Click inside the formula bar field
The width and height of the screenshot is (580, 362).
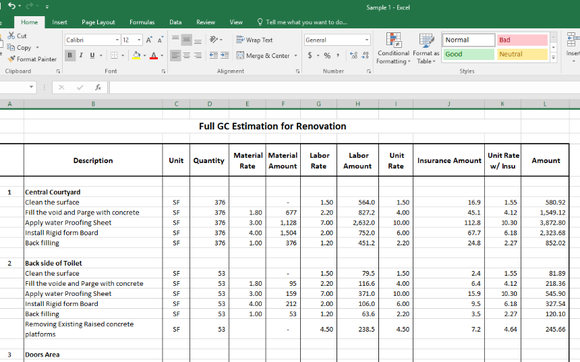[344, 88]
